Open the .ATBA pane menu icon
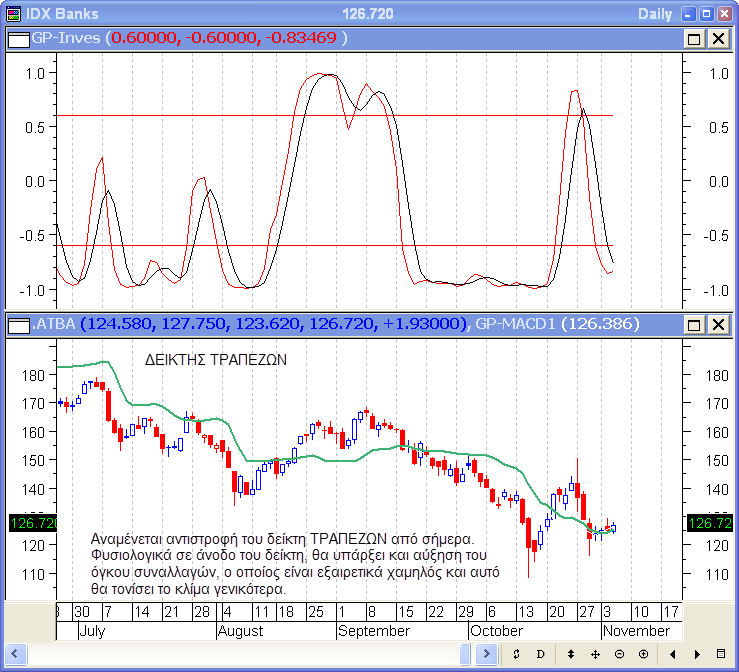 19,324
